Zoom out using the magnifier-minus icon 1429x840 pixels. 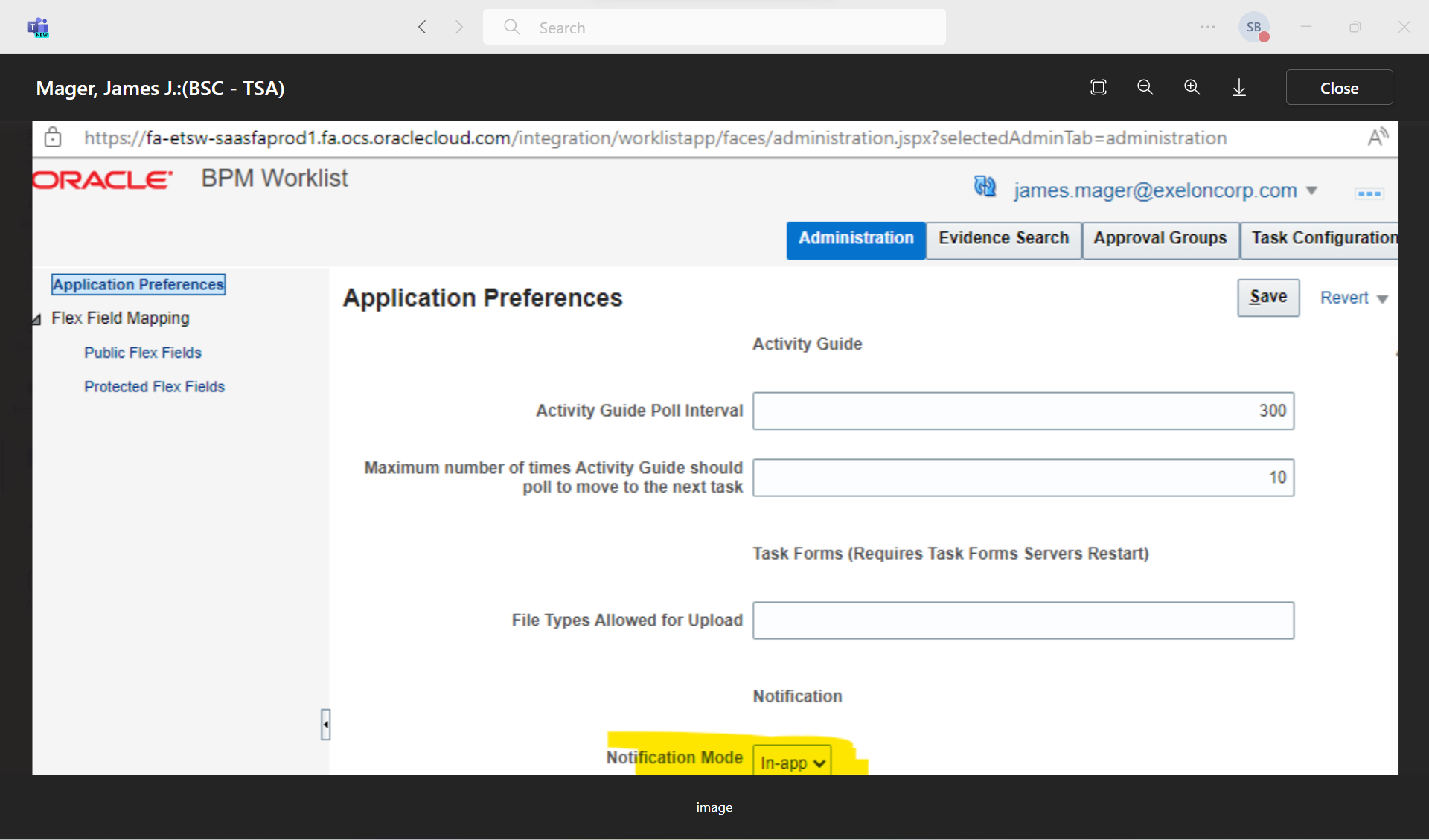pyautogui.click(x=1145, y=87)
